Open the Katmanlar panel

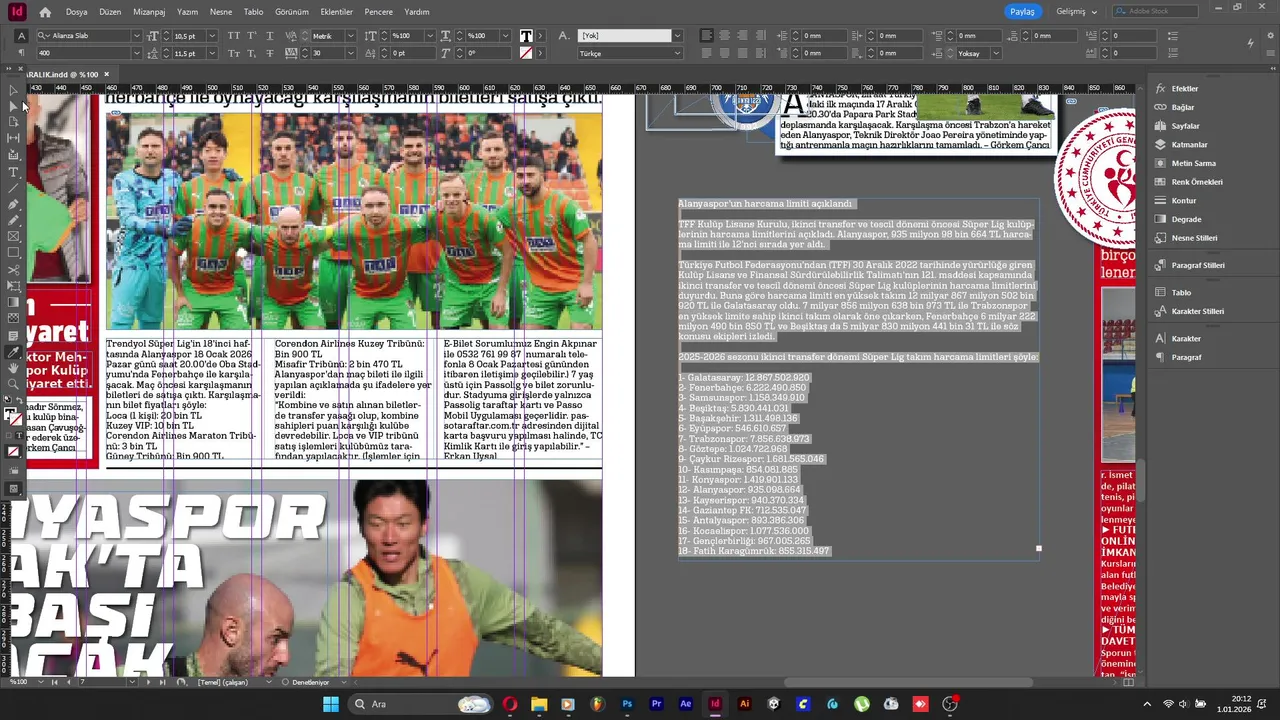(1189, 145)
